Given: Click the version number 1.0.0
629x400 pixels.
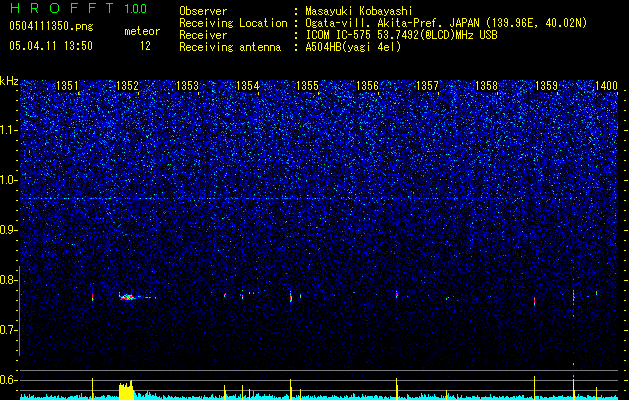Looking at the screenshot, I should [136, 8].
